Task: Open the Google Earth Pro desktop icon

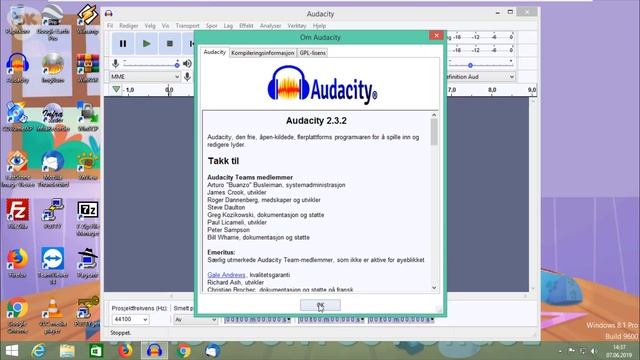Action: tap(53, 22)
